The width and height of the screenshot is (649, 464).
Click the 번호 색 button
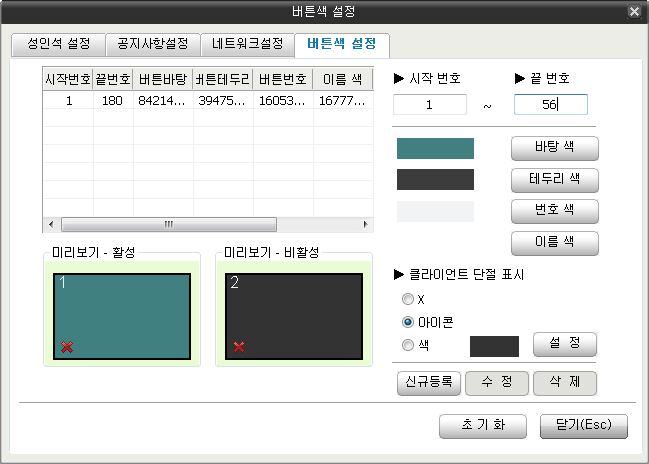pos(555,211)
